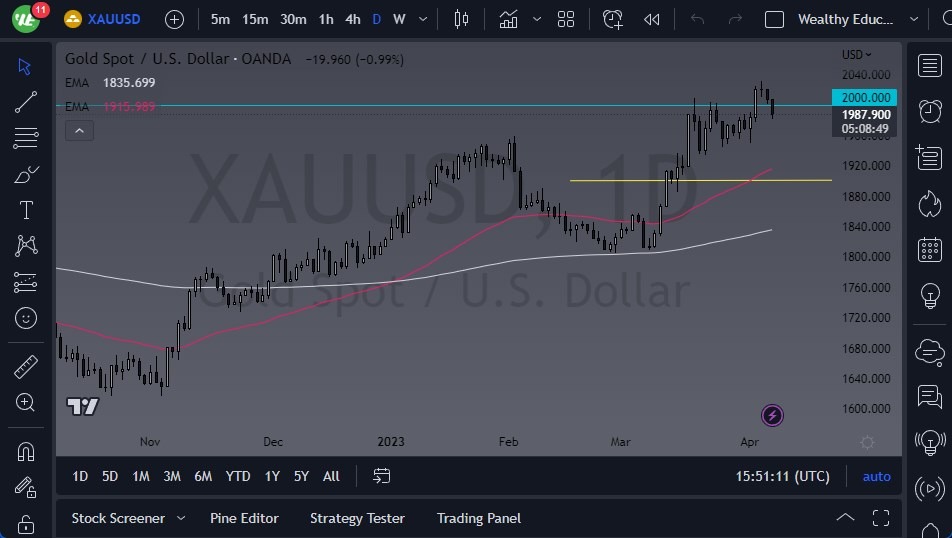Open the live streams broadcast panel
This screenshot has width=952, height=538.
pos(930,488)
